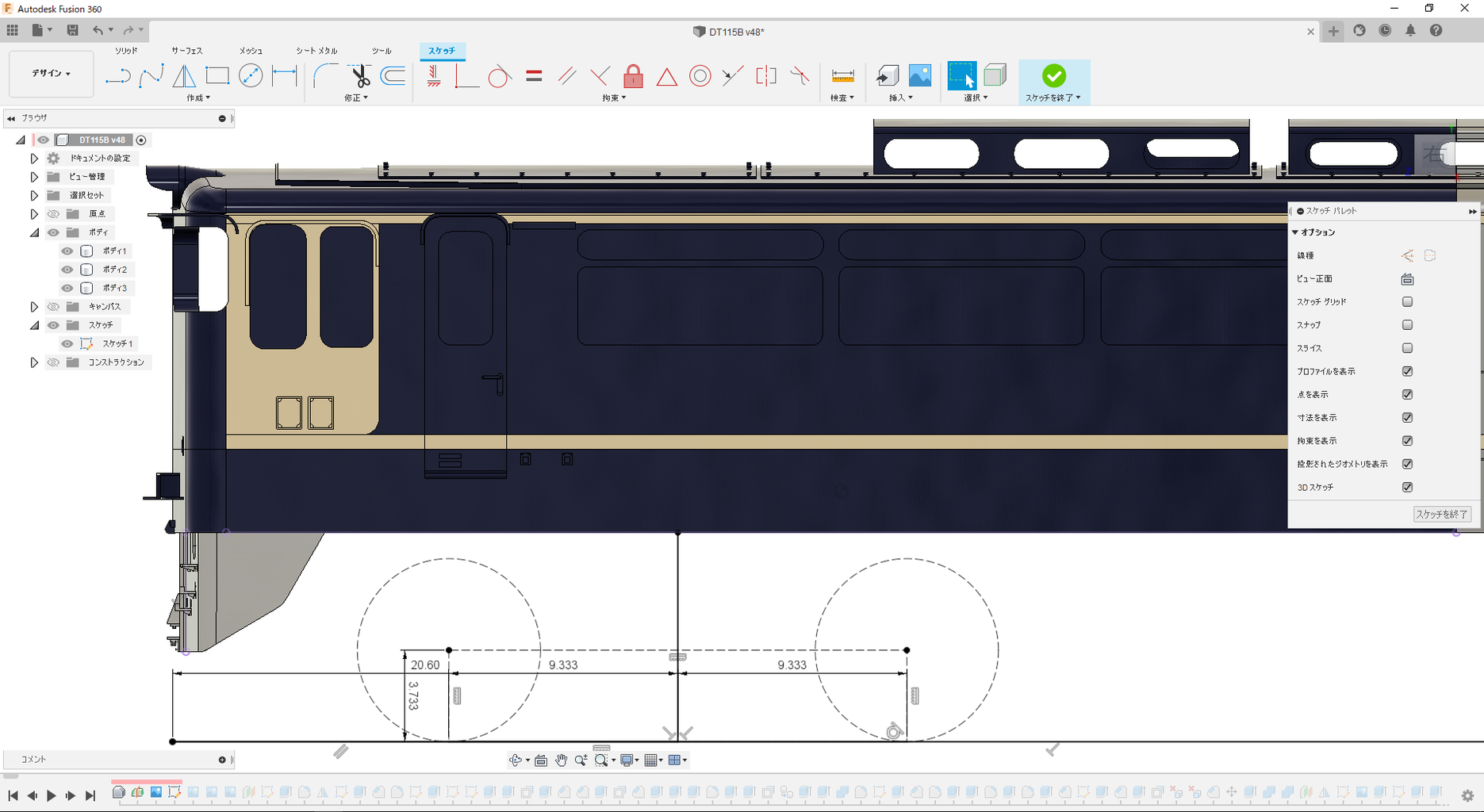
Task: Switch to the サーフェス tab
Action: pos(187,51)
